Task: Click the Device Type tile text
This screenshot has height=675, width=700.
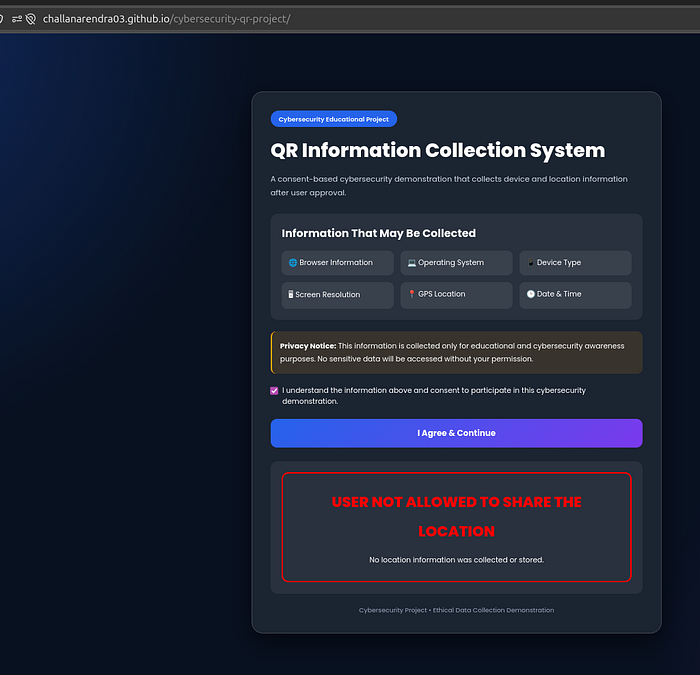Action: pyautogui.click(x=559, y=262)
